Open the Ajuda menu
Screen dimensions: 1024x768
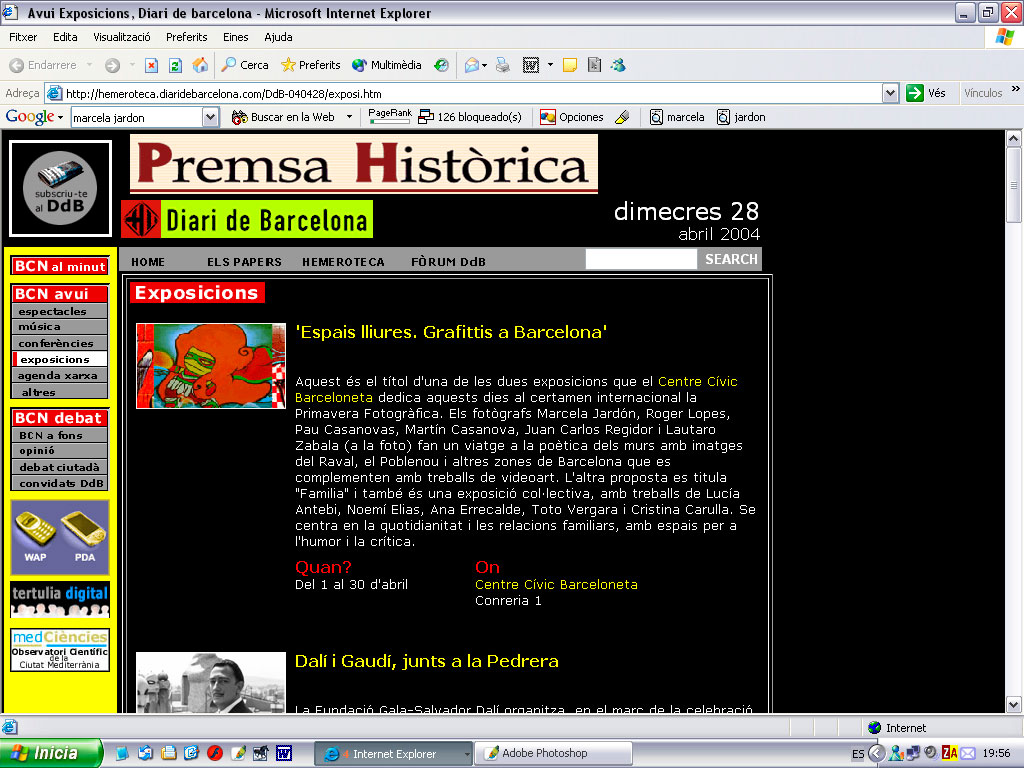[278, 37]
